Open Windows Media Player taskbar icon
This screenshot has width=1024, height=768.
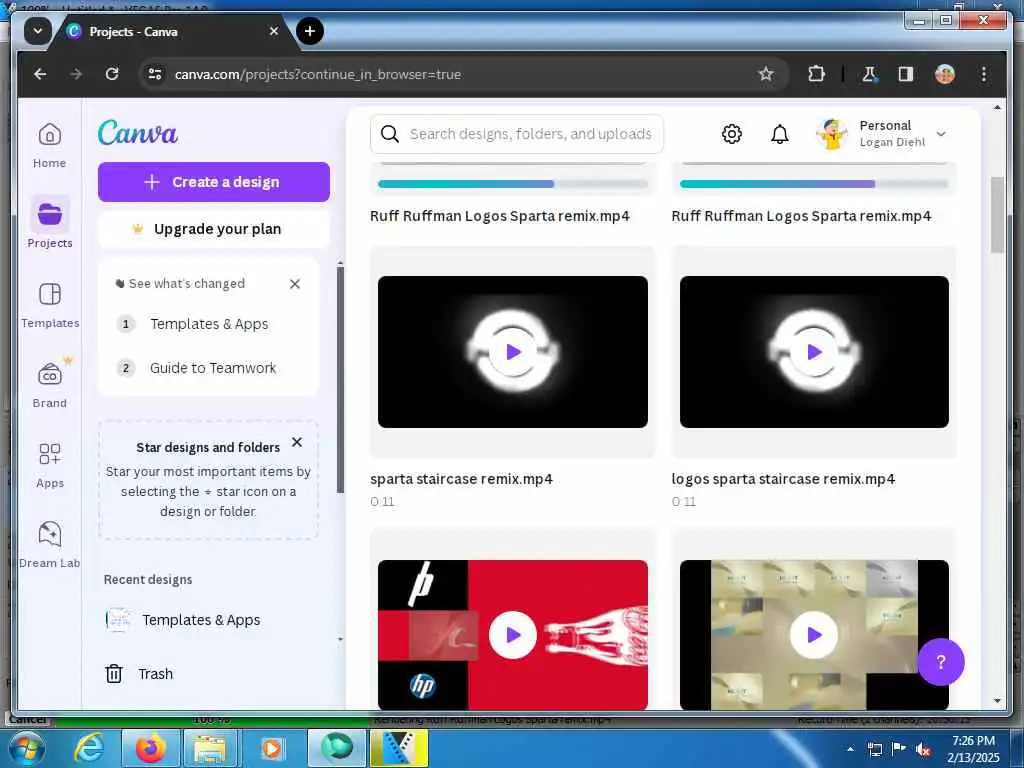coord(272,748)
